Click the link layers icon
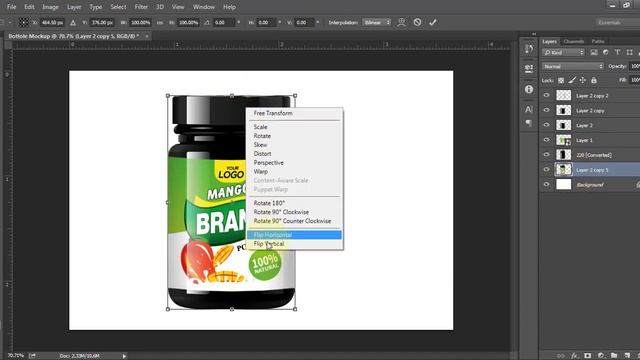640x360 pixels. [561, 356]
